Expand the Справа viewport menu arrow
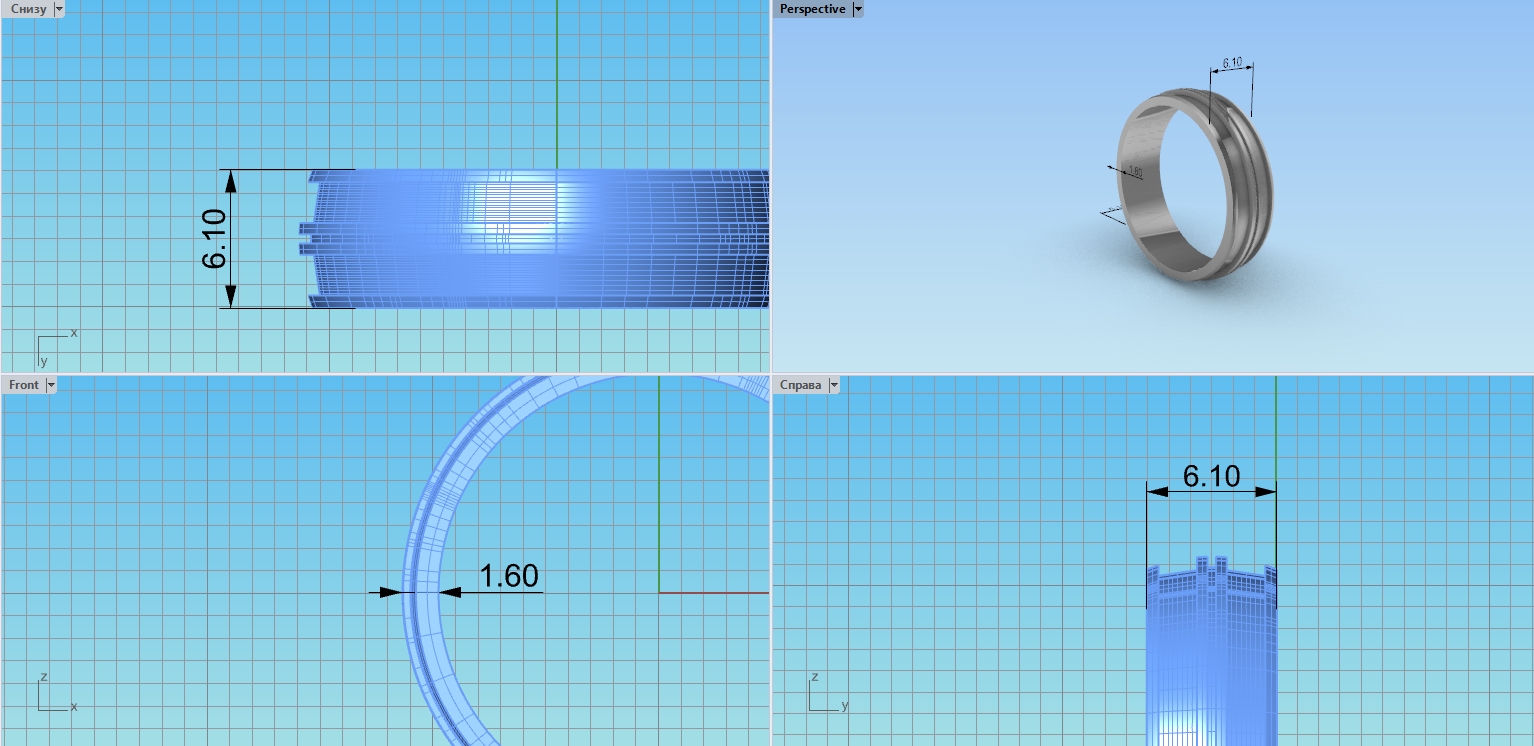 [x=833, y=385]
